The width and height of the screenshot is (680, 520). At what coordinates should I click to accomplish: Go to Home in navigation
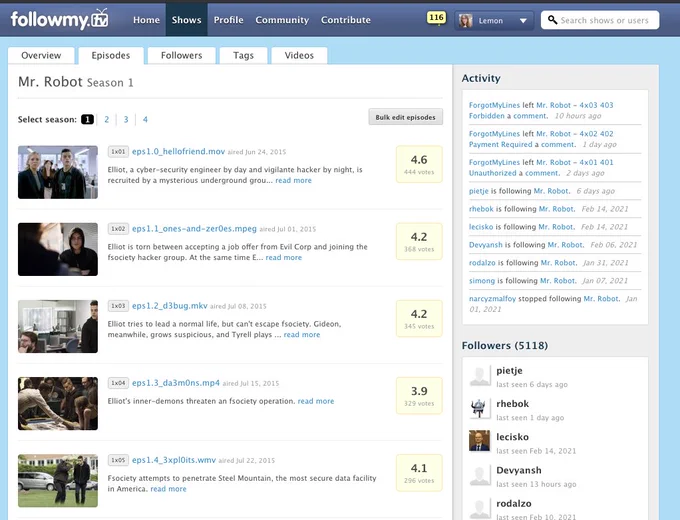pyautogui.click(x=146, y=20)
